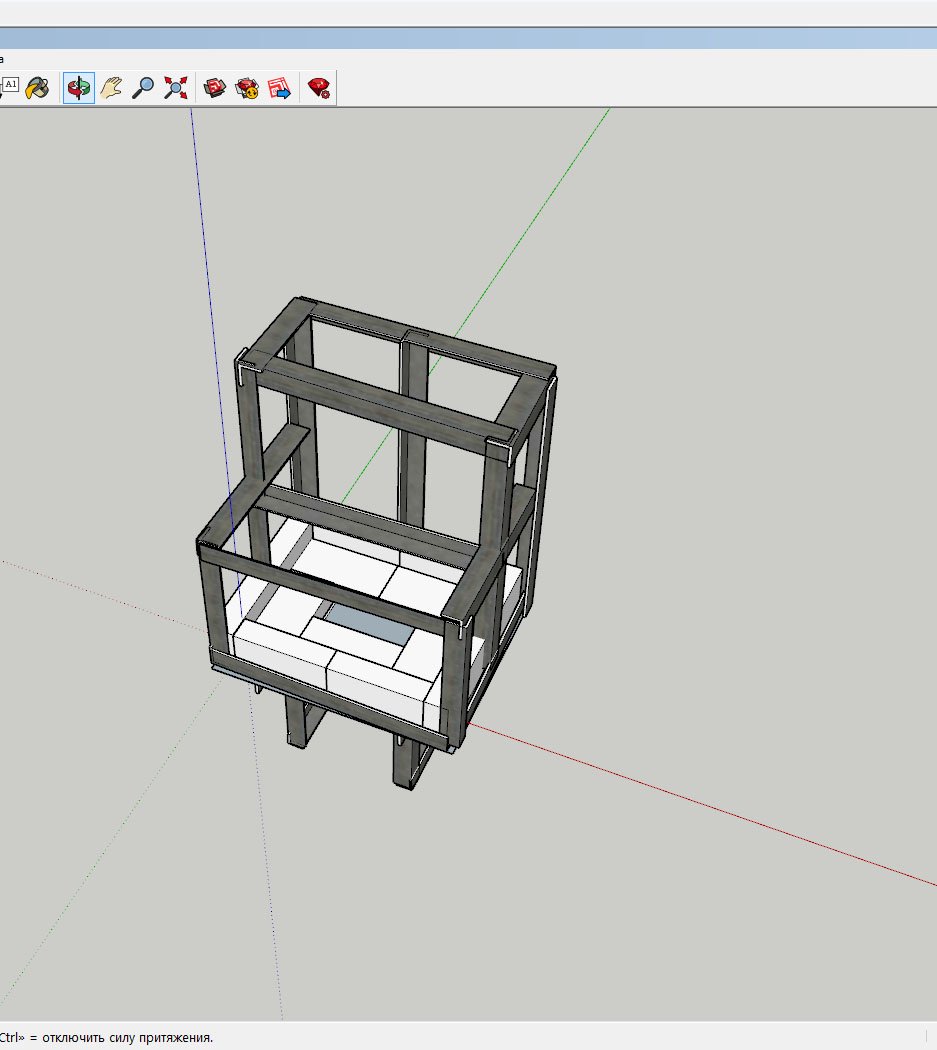The image size is (937, 1050).
Task: Send model to LayOut
Action: [279, 88]
